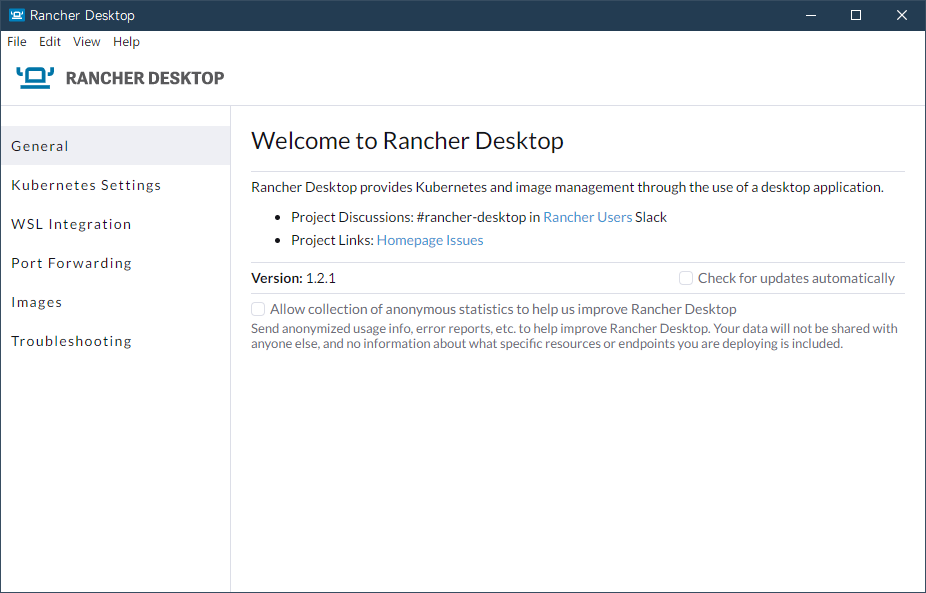Image resolution: width=926 pixels, height=593 pixels.
Task: Click the 'Send anonymized usage info' description text
Action: click(574, 336)
